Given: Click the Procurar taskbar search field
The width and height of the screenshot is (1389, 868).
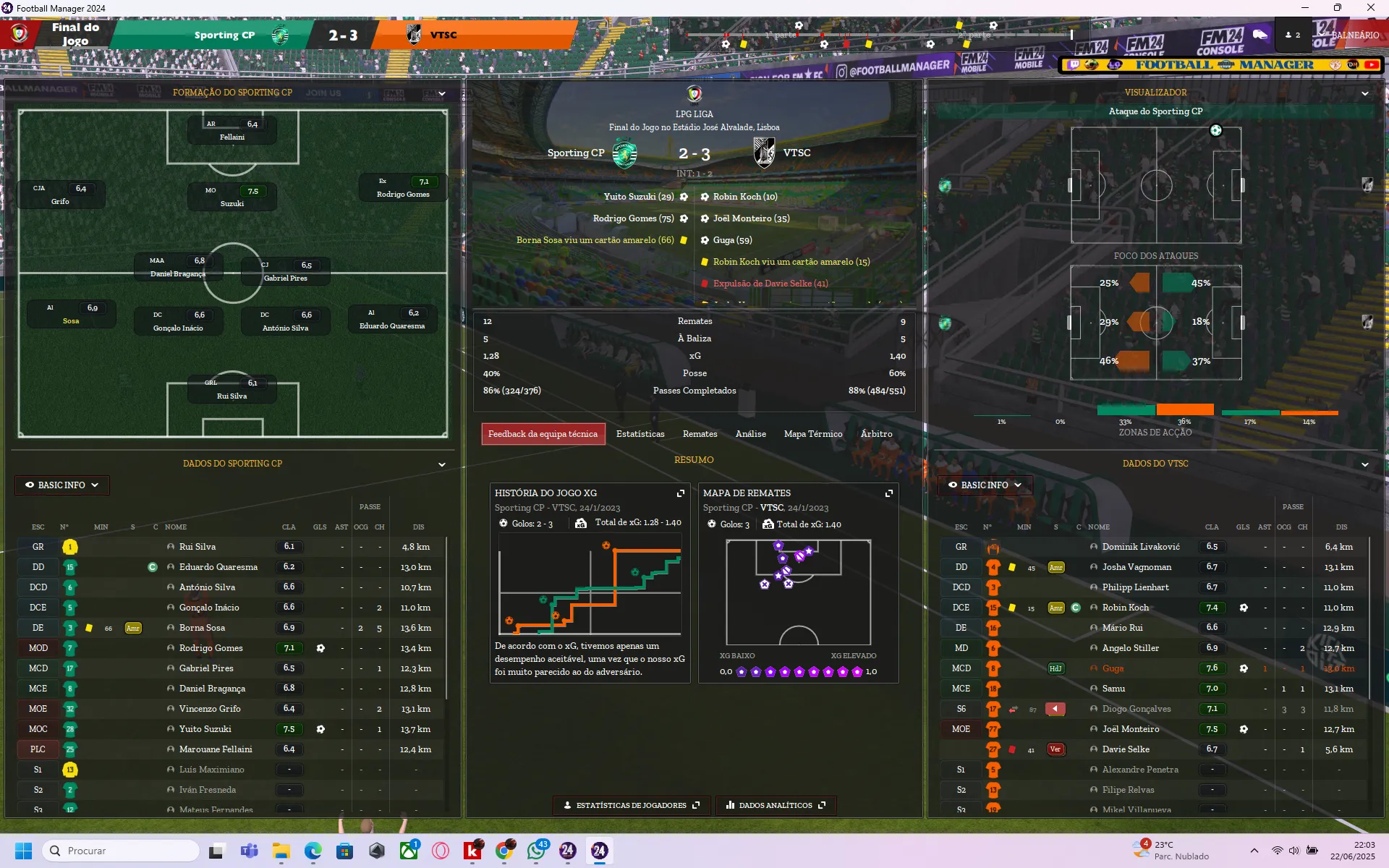Looking at the screenshot, I should 122,851.
